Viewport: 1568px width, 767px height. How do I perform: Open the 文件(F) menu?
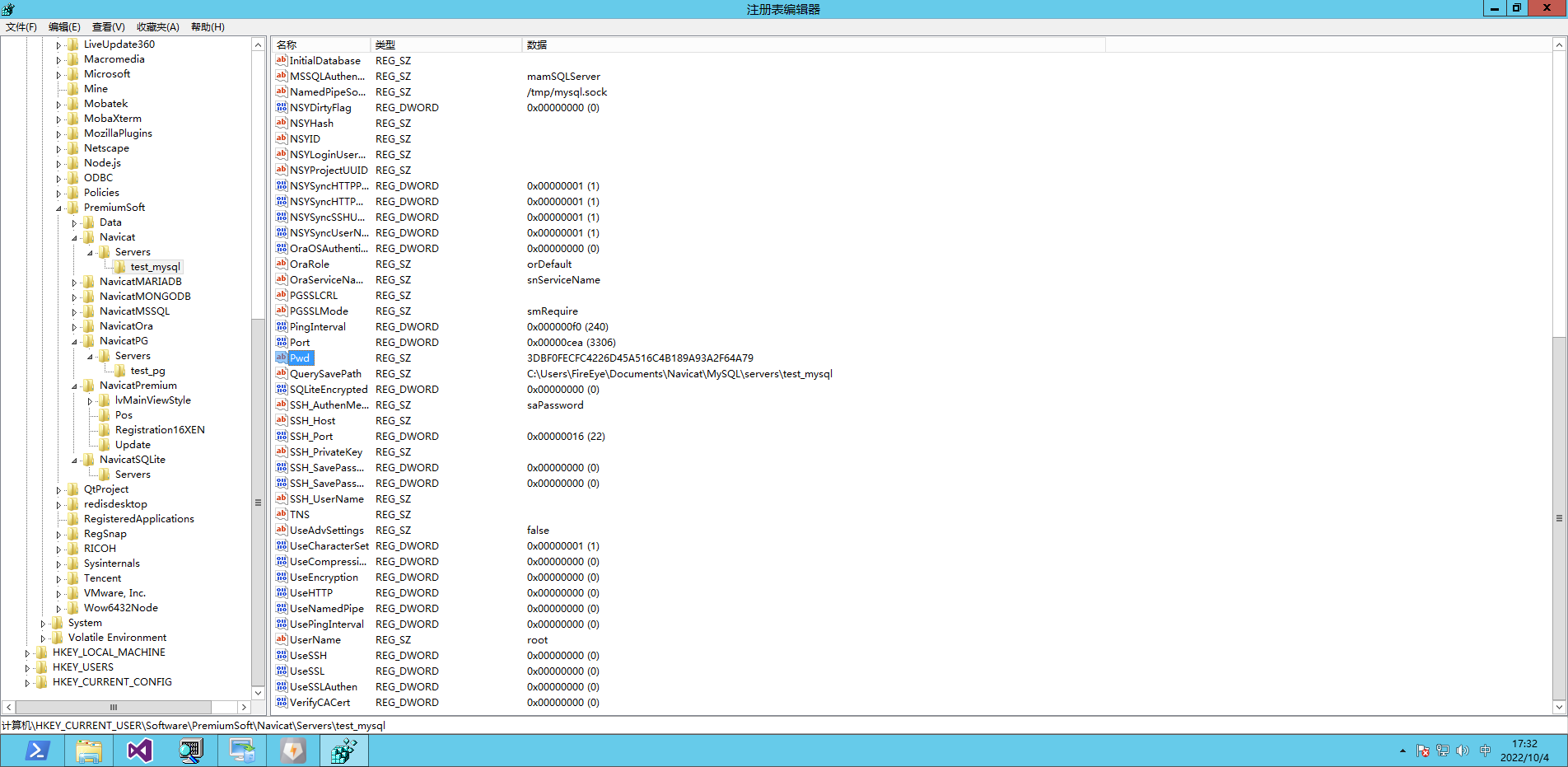click(21, 27)
